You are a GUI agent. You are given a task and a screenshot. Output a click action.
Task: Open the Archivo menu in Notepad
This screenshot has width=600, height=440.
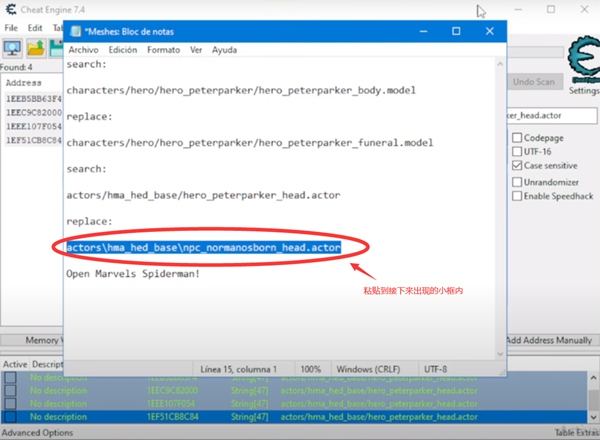(83, 50)
